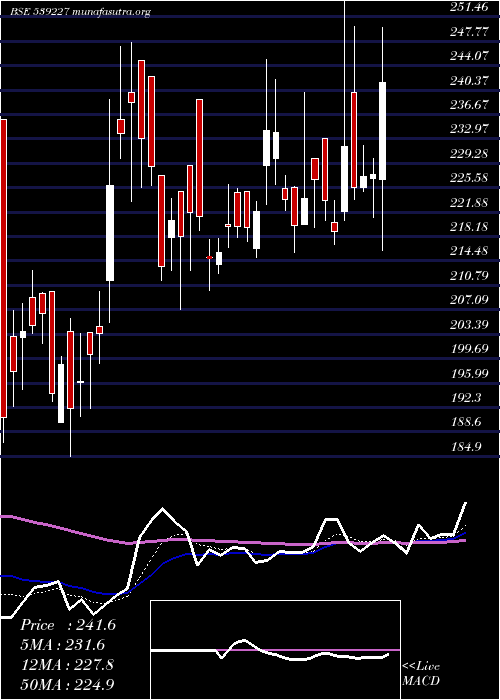Click the 50MA : 224.9 readout
The width and height of the screenshot is (500, 700).
click(x=68, y=685)
